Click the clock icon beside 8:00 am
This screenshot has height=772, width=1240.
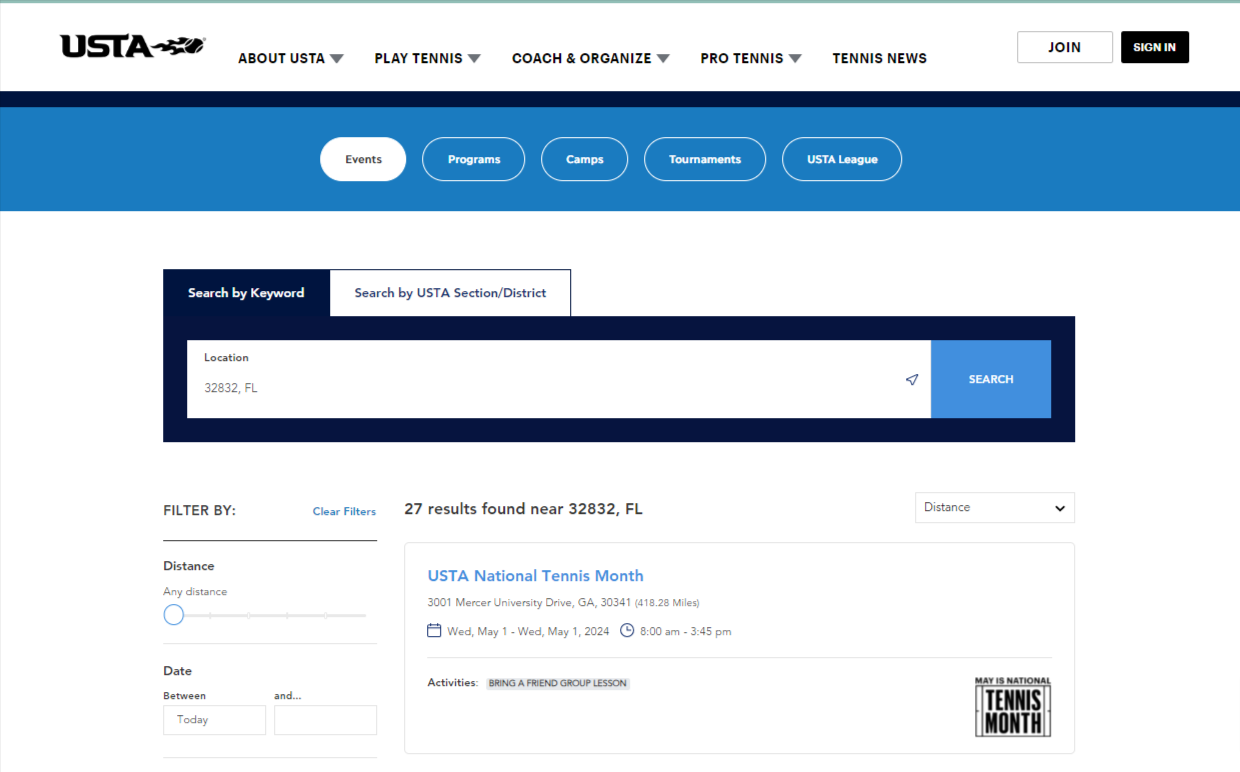coord(627,630)
